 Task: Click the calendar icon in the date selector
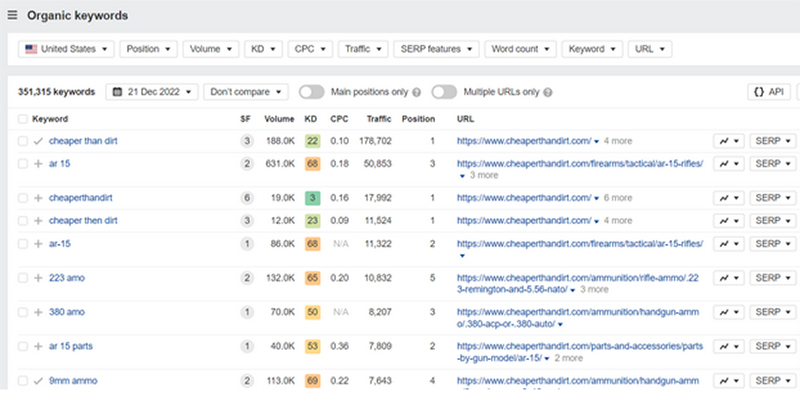(x=117, y=92)
